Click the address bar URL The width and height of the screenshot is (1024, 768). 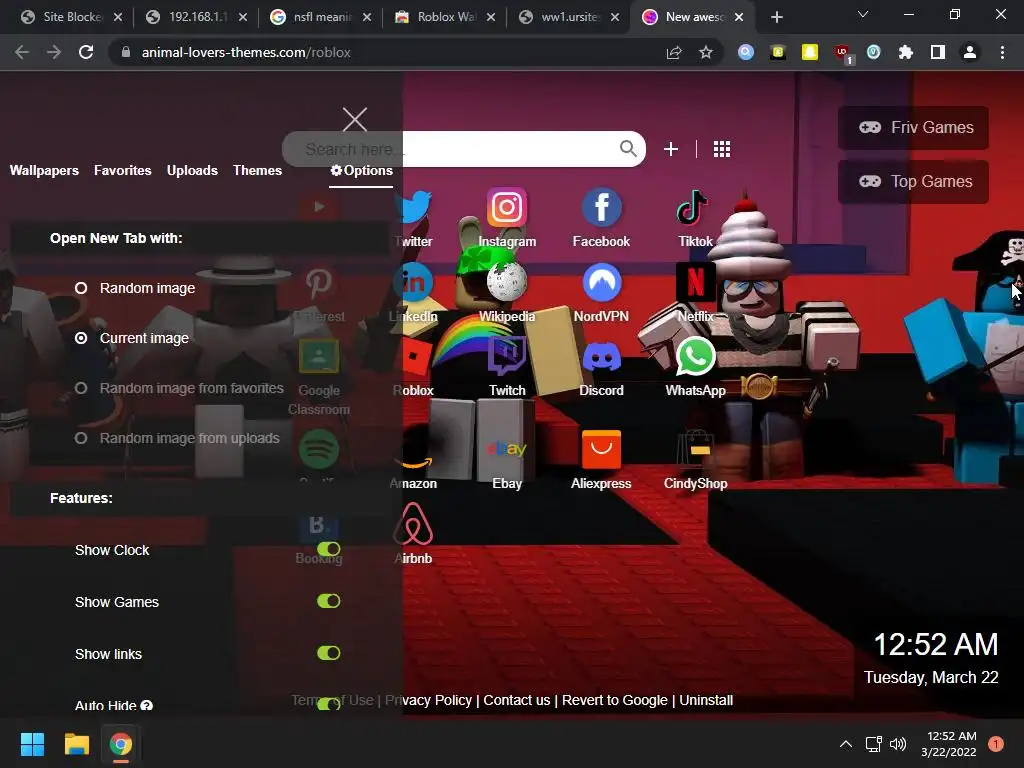click(x=246, y=52)
